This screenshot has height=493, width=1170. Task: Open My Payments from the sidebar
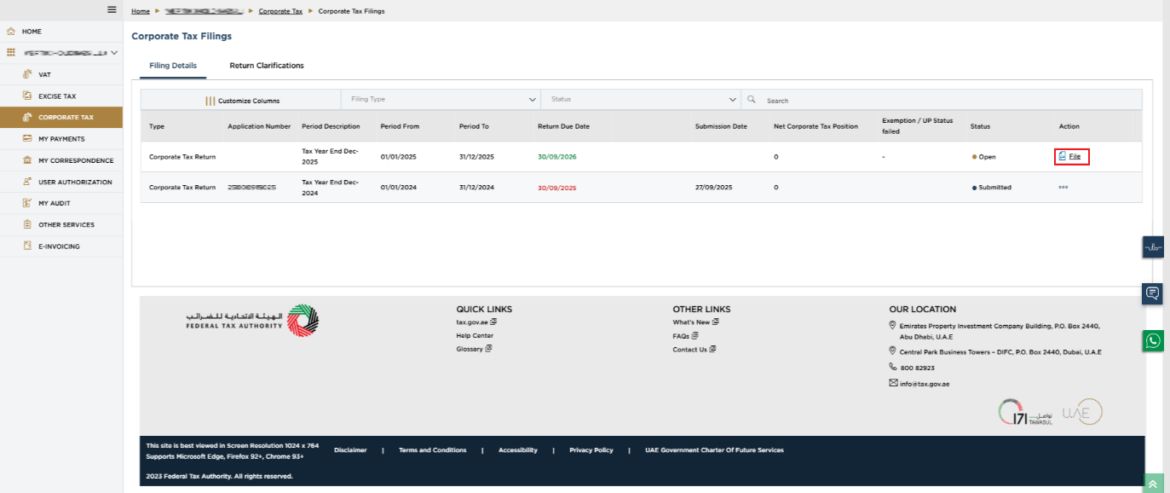pyautogui.click(x=61, y=139)
